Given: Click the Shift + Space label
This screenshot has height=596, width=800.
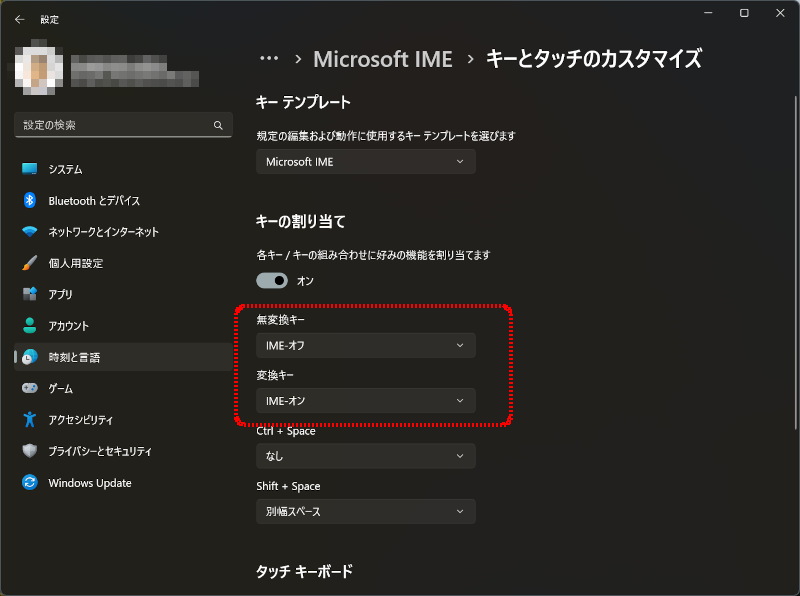Looking at the screenshot, I should pos(288,486).
